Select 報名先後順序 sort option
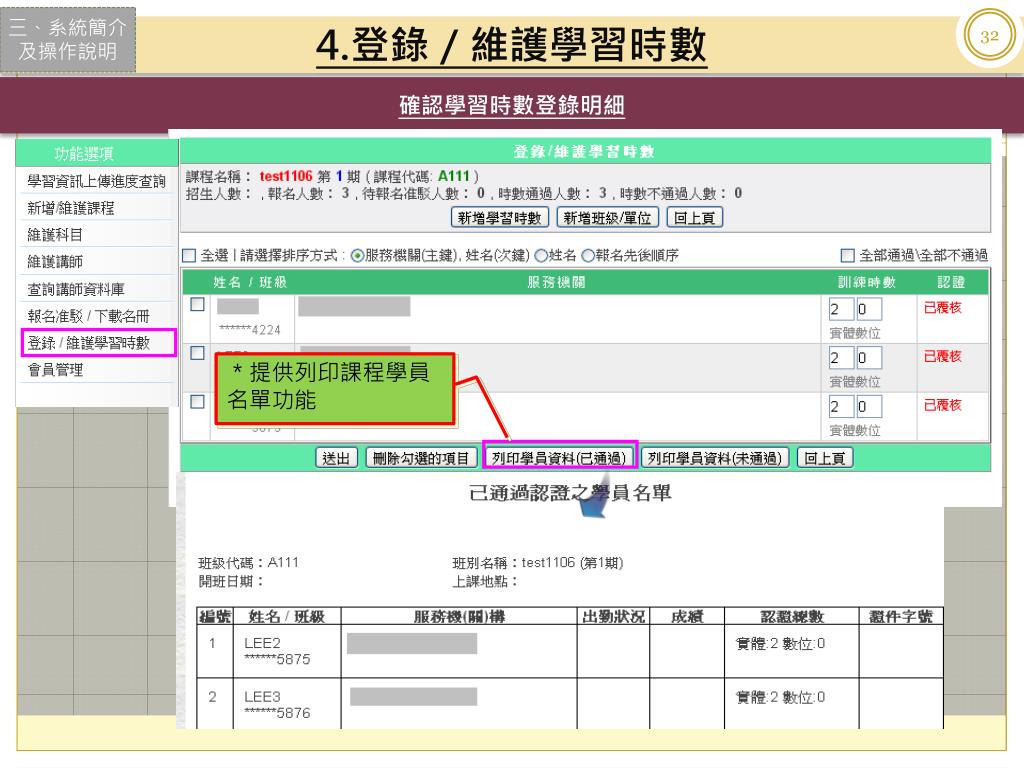The width and height of the screenshot is (1024, 768). tap(589, 256)
